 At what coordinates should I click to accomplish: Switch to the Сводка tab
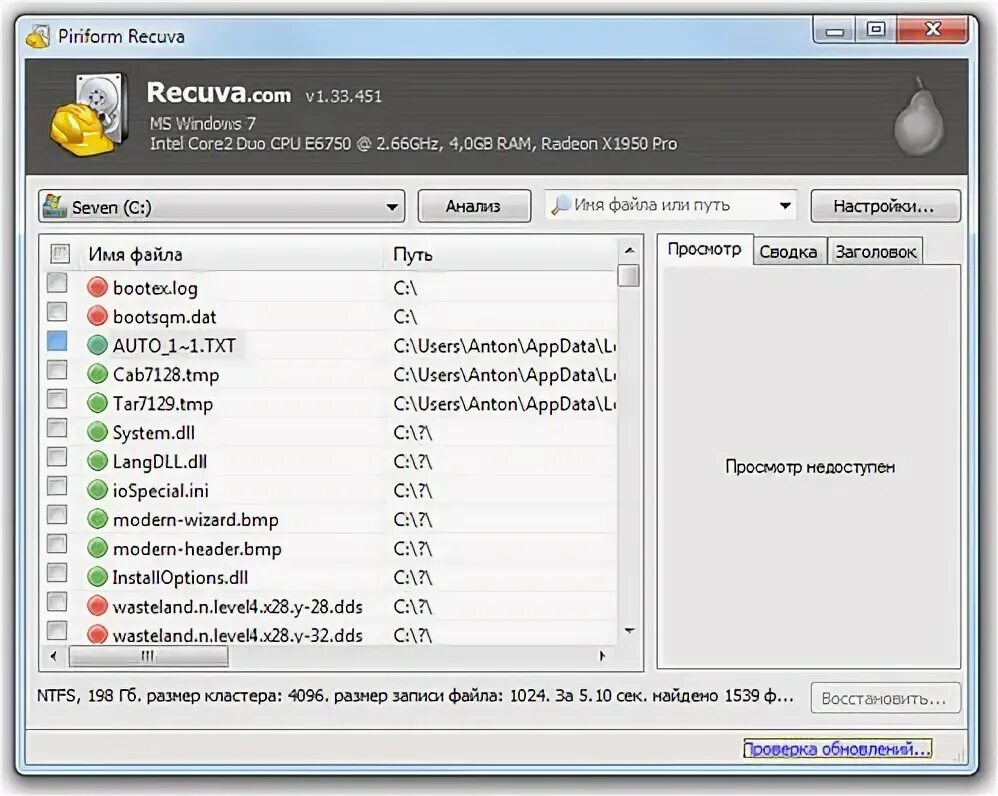tap(789, 252)
